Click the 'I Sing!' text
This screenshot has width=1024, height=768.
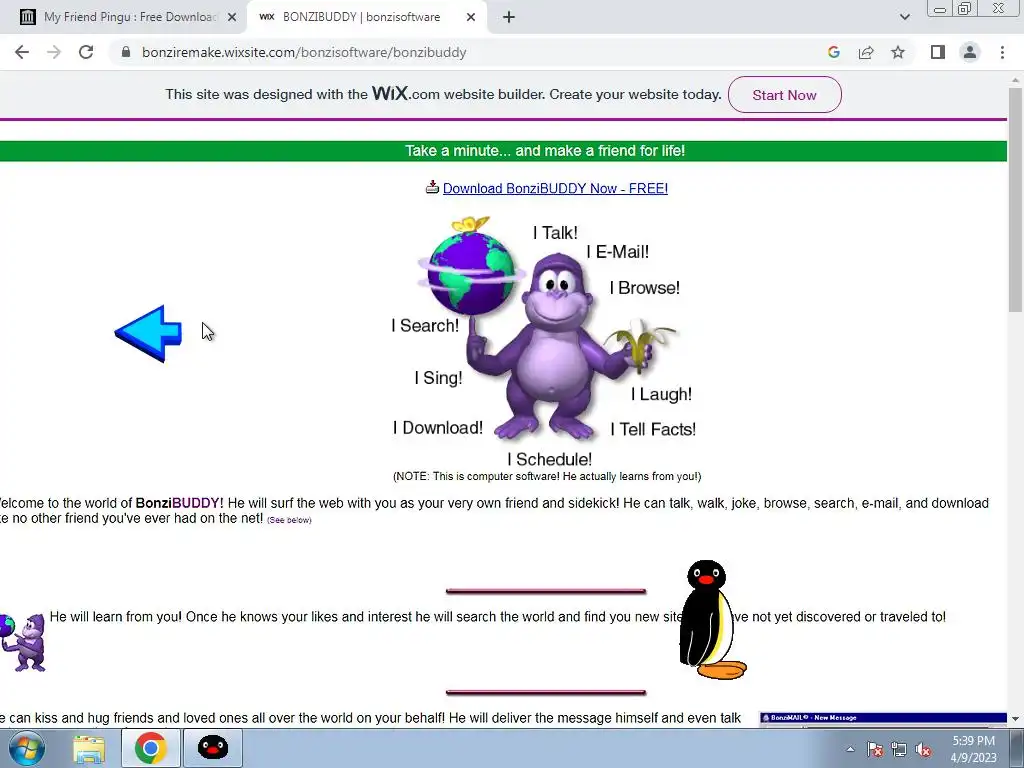click(438, 378)
